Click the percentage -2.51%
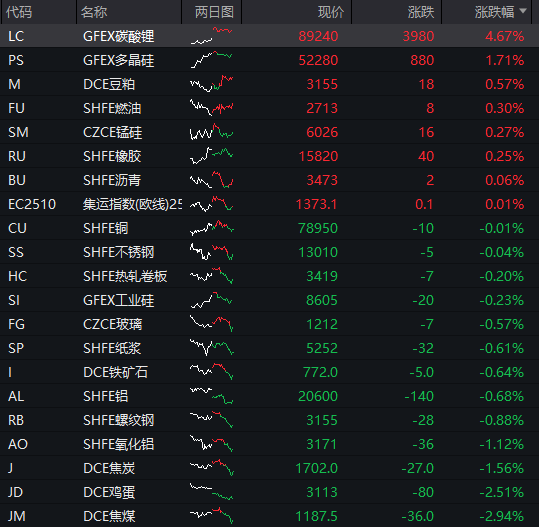 502,492
